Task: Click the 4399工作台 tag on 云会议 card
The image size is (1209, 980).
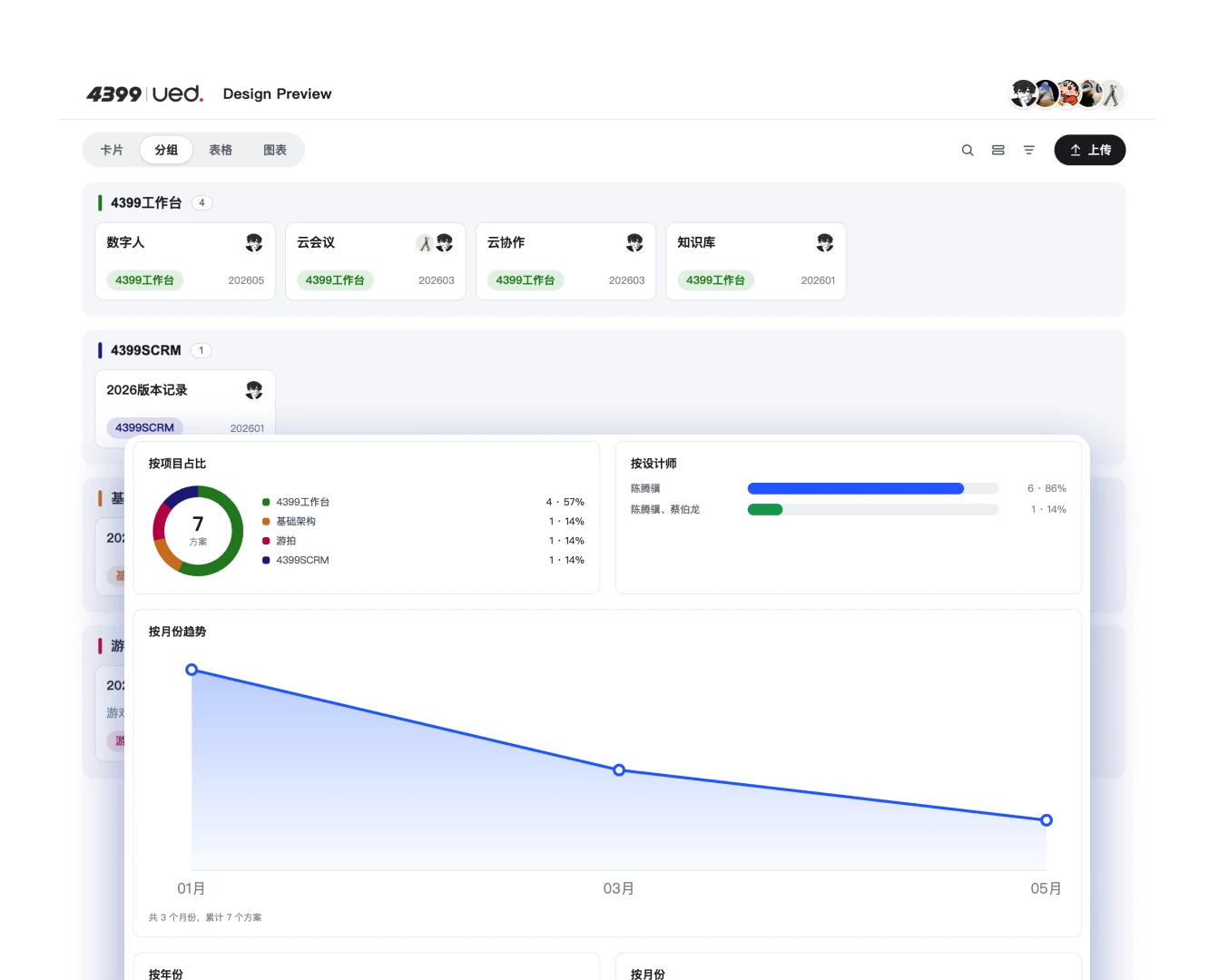Action: click(335, 280)
